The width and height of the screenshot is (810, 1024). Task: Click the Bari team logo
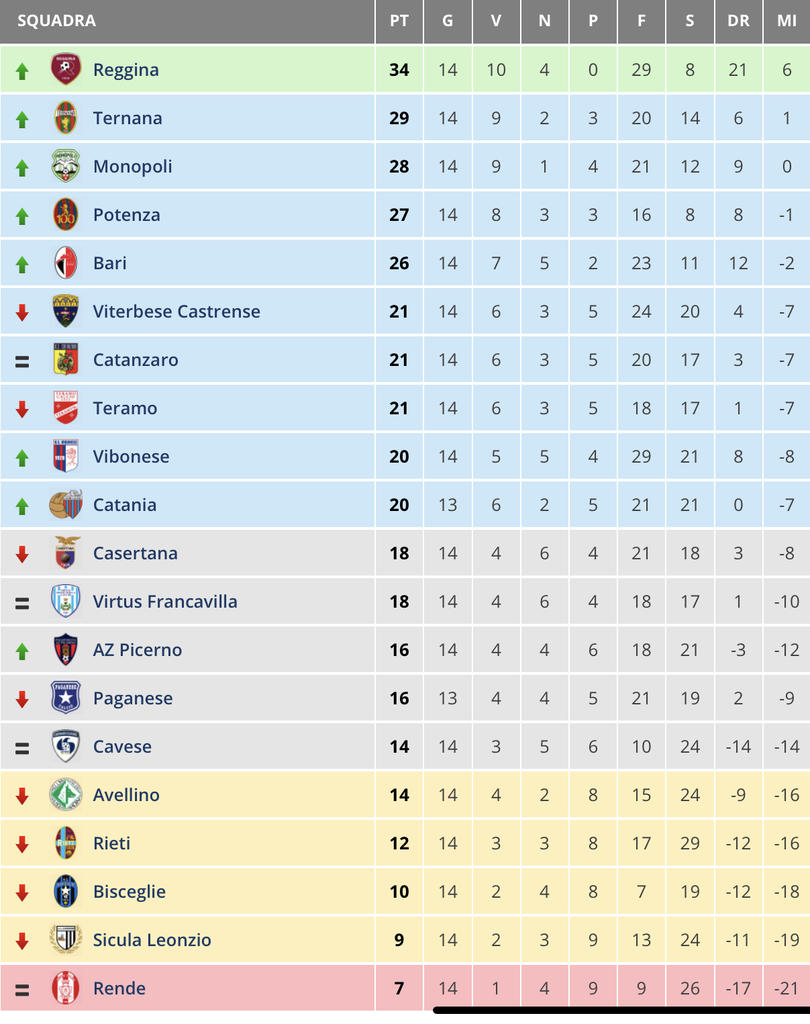pos(65,263)
